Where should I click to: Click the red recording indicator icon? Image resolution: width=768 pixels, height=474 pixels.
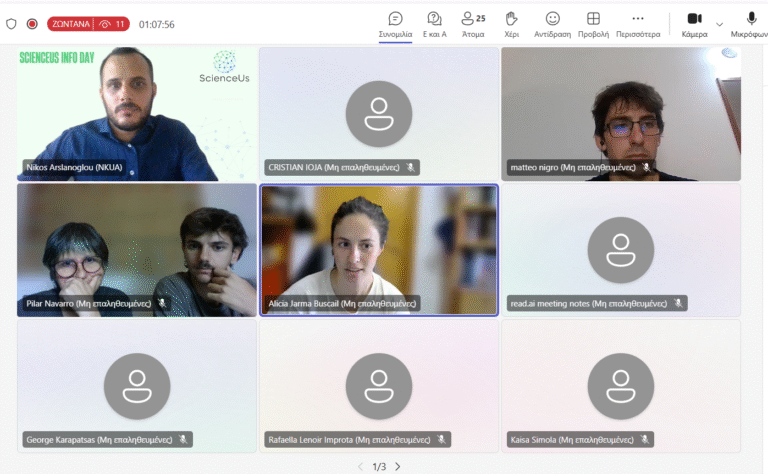pos(32,24)
